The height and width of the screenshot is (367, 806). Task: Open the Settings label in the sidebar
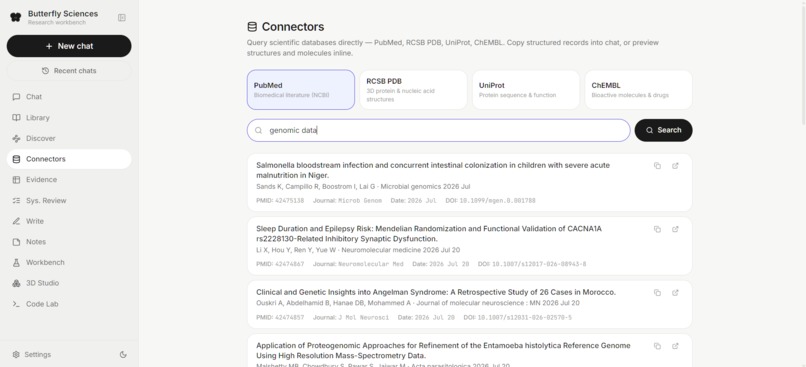39,355
